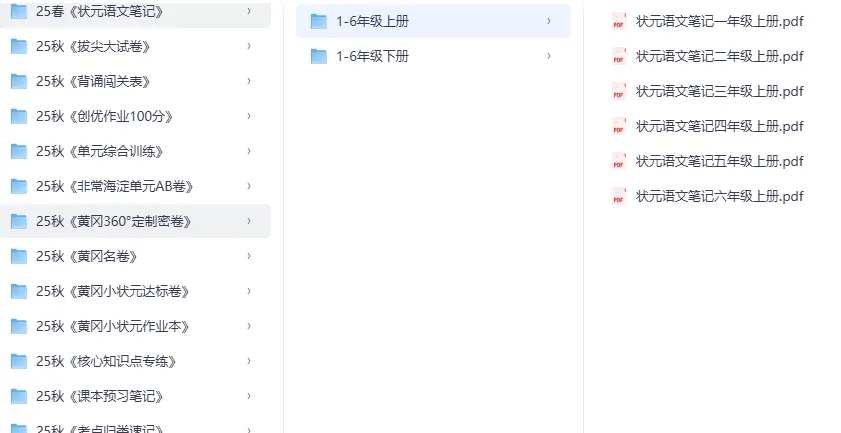Viewport: 841px width, 433px height.
Task: Select folder name 25秋《单元综合训练》
Action: [100, 151]
